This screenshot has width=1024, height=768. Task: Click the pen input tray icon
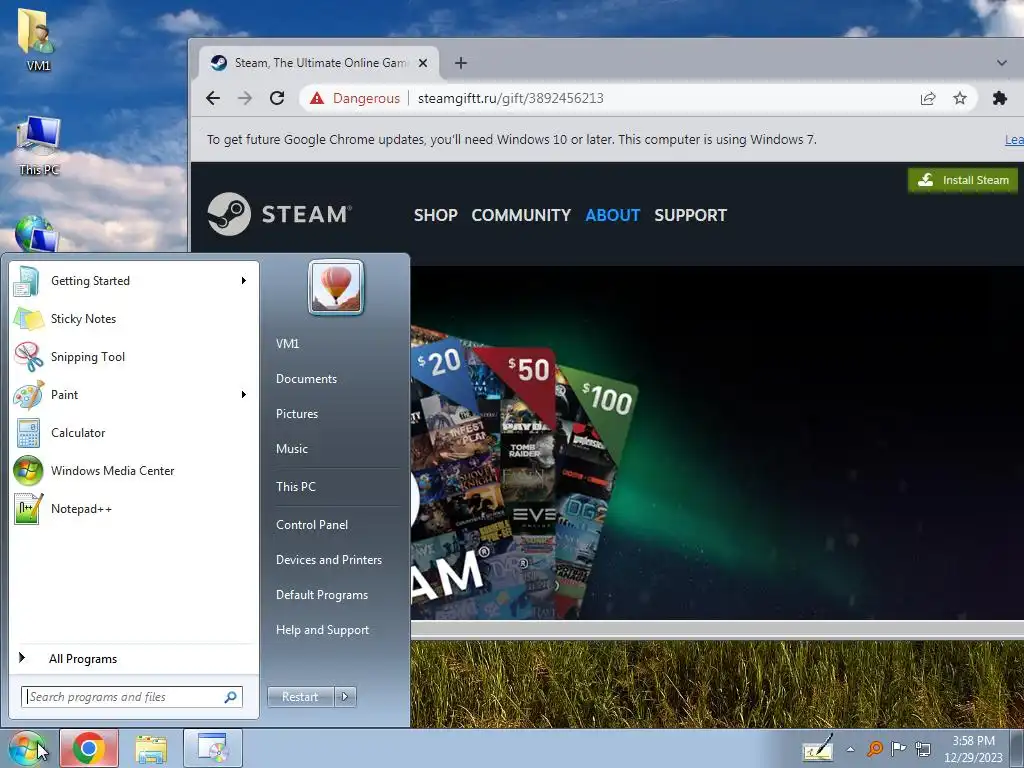click(x=818, y=748)
